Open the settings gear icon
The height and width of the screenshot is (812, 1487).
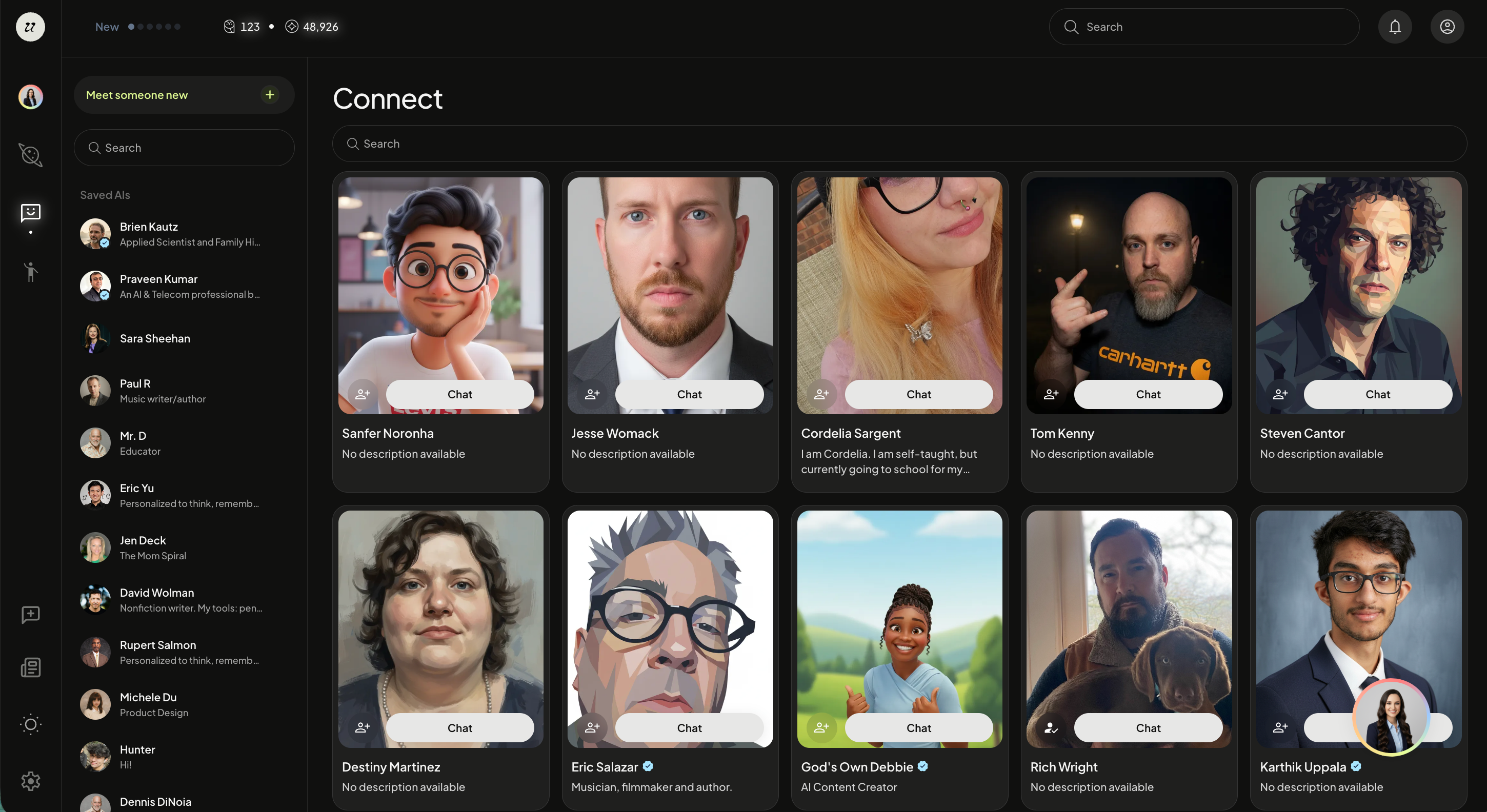(x=31, y=781)
